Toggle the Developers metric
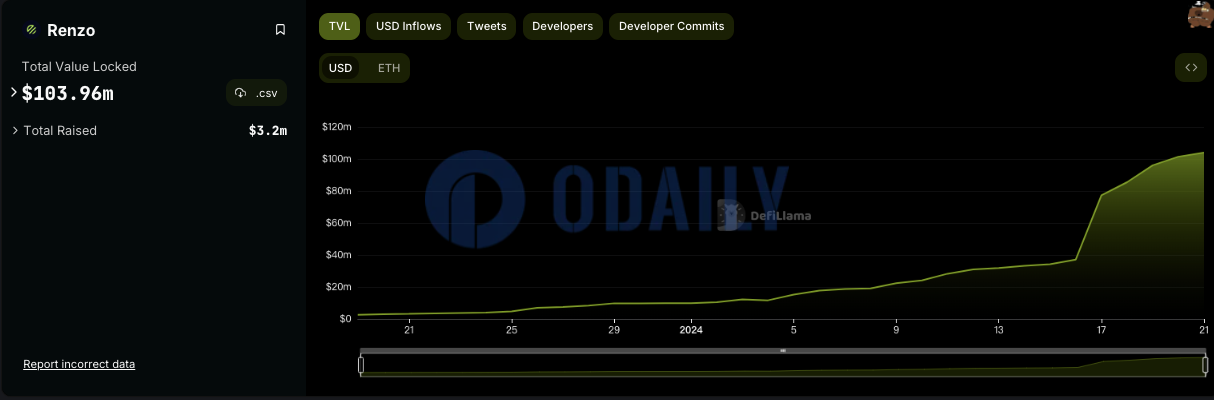 (x=562, y=26)
